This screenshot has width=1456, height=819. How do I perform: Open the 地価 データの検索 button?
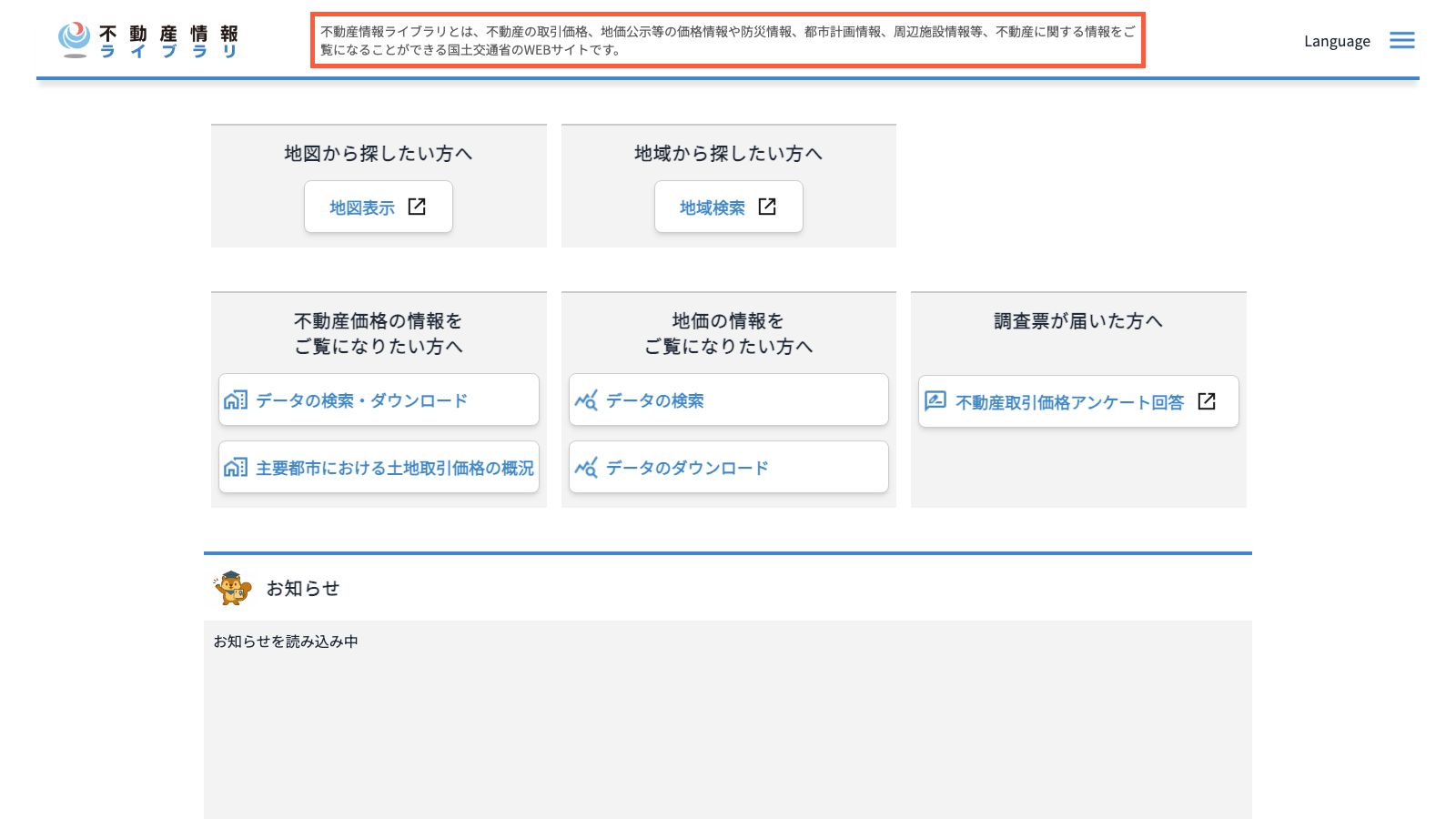(728, 399)
